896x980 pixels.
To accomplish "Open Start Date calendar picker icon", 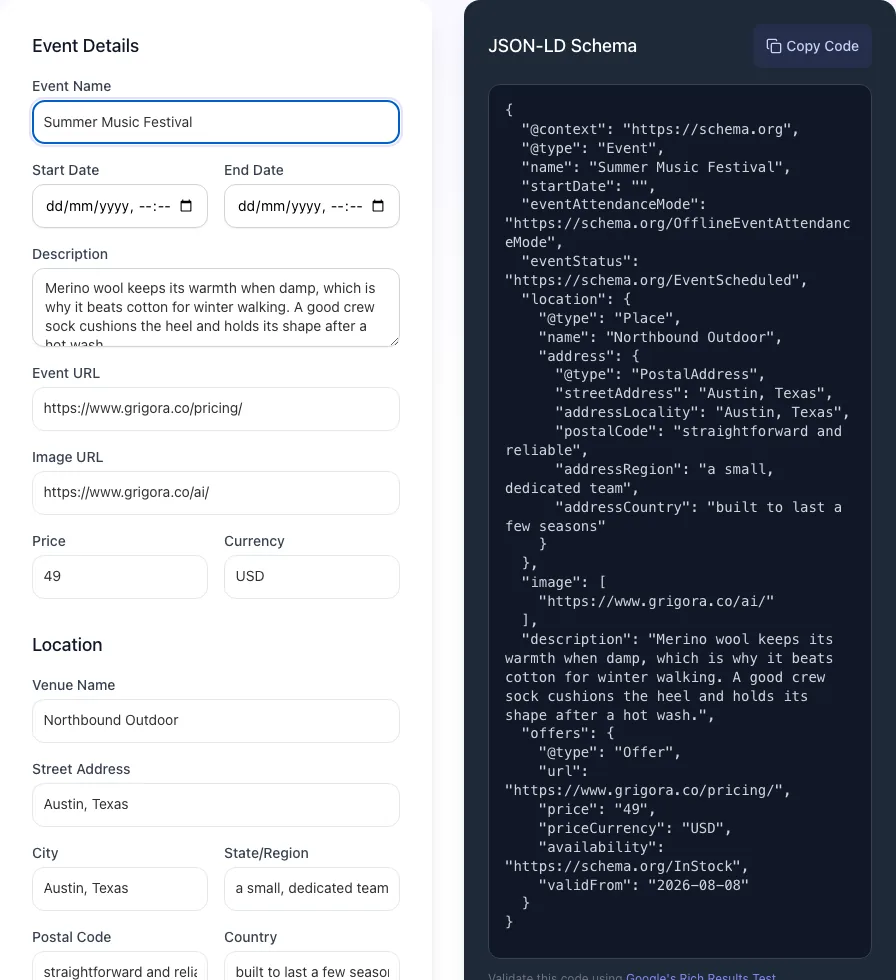I will 186,206.
